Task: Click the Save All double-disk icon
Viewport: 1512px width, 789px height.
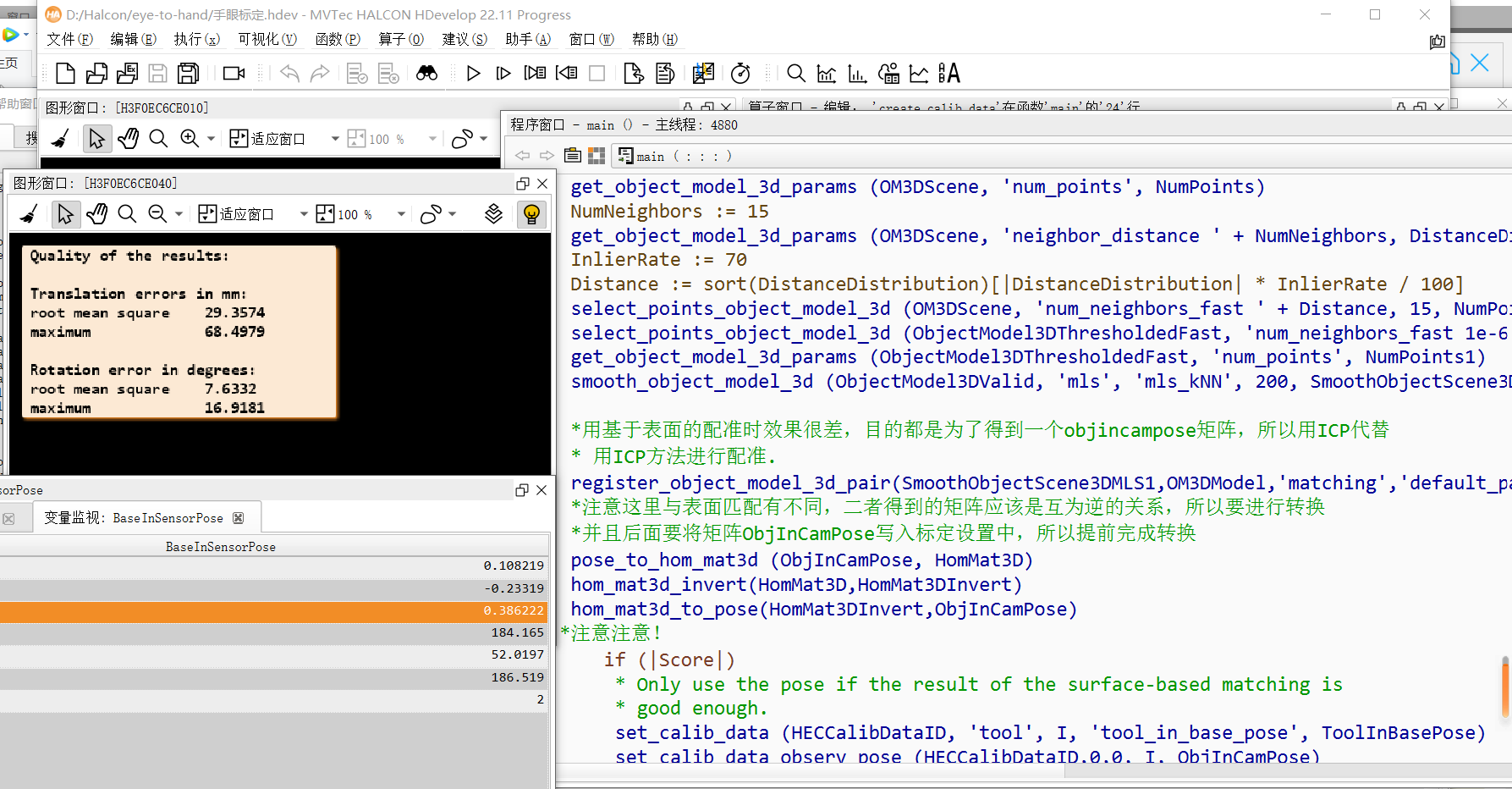Action: [188, 74]
